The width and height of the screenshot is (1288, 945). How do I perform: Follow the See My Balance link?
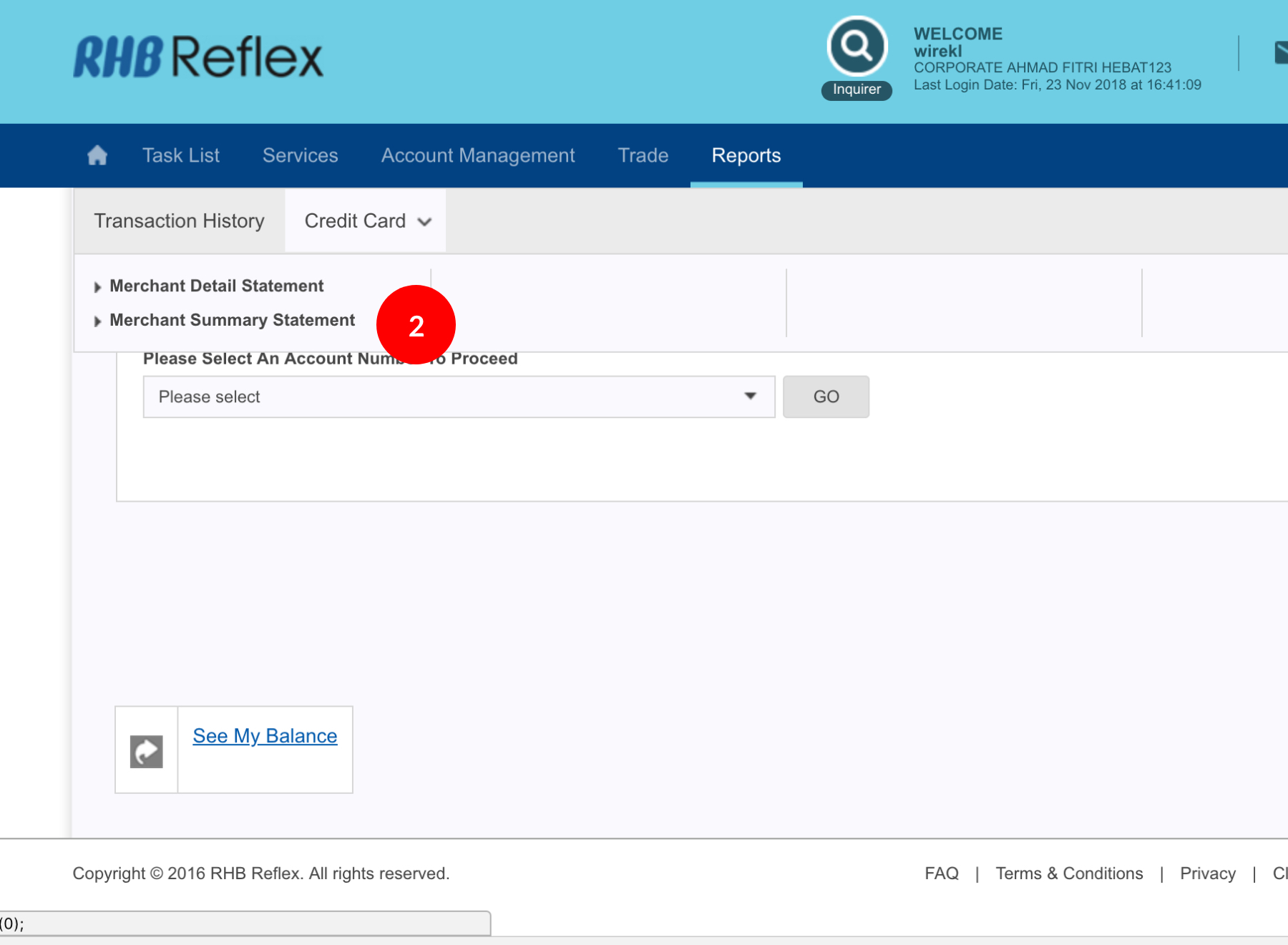265,736
